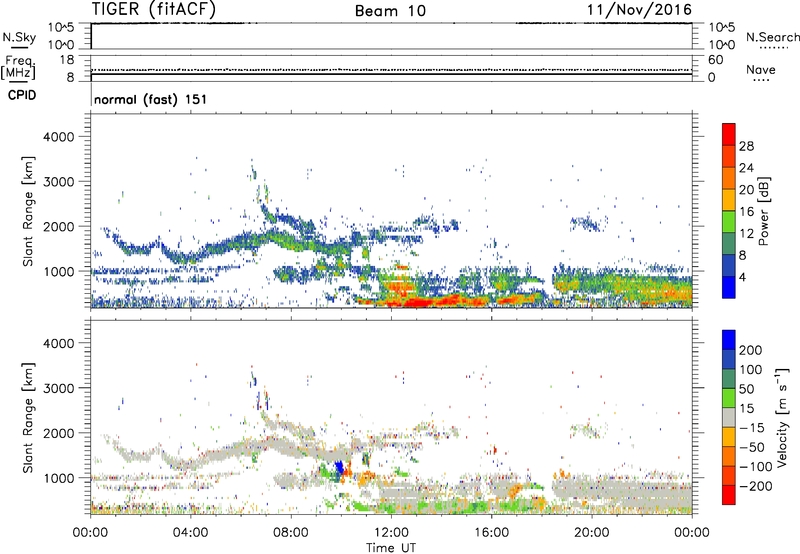
Task: Click the sky noise strip panel
Action: pos(391,36)
